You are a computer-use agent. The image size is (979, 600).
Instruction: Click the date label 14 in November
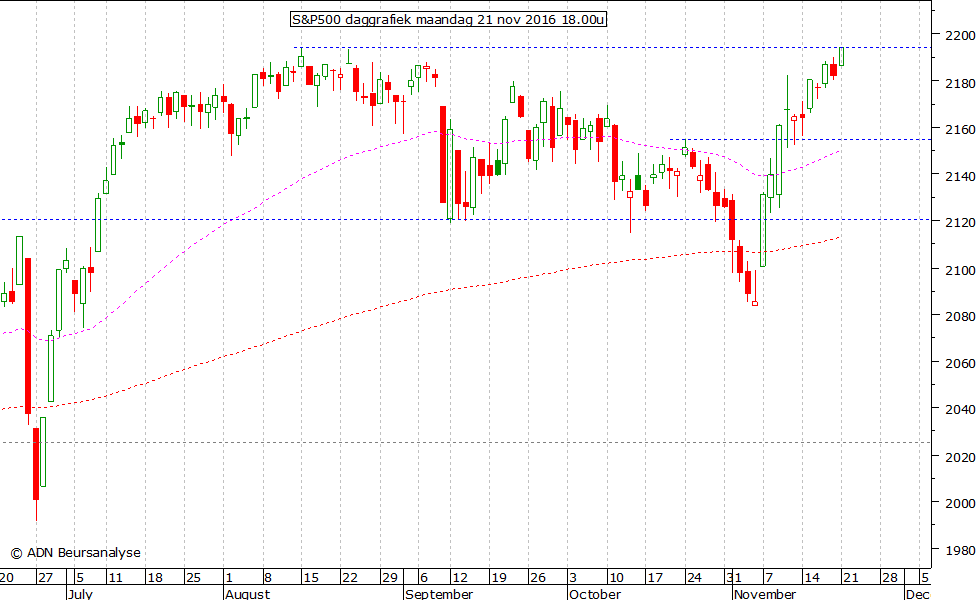812,578
